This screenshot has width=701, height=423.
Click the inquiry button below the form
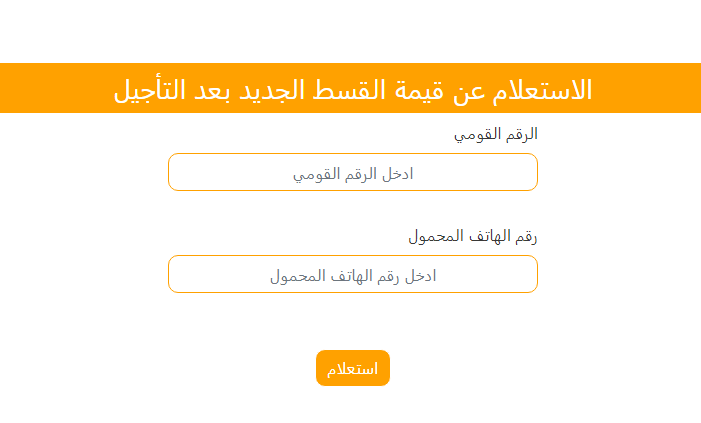352,368
